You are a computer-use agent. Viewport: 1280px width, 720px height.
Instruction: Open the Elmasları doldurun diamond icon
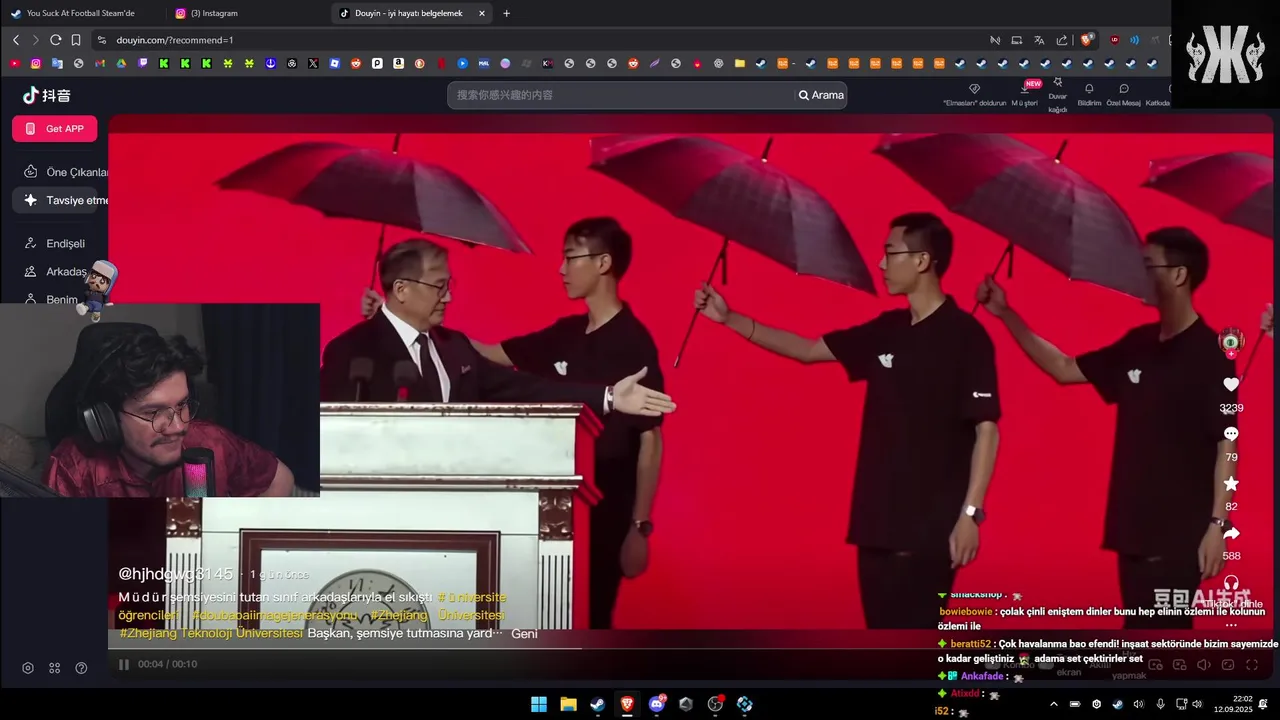point(974,89)
